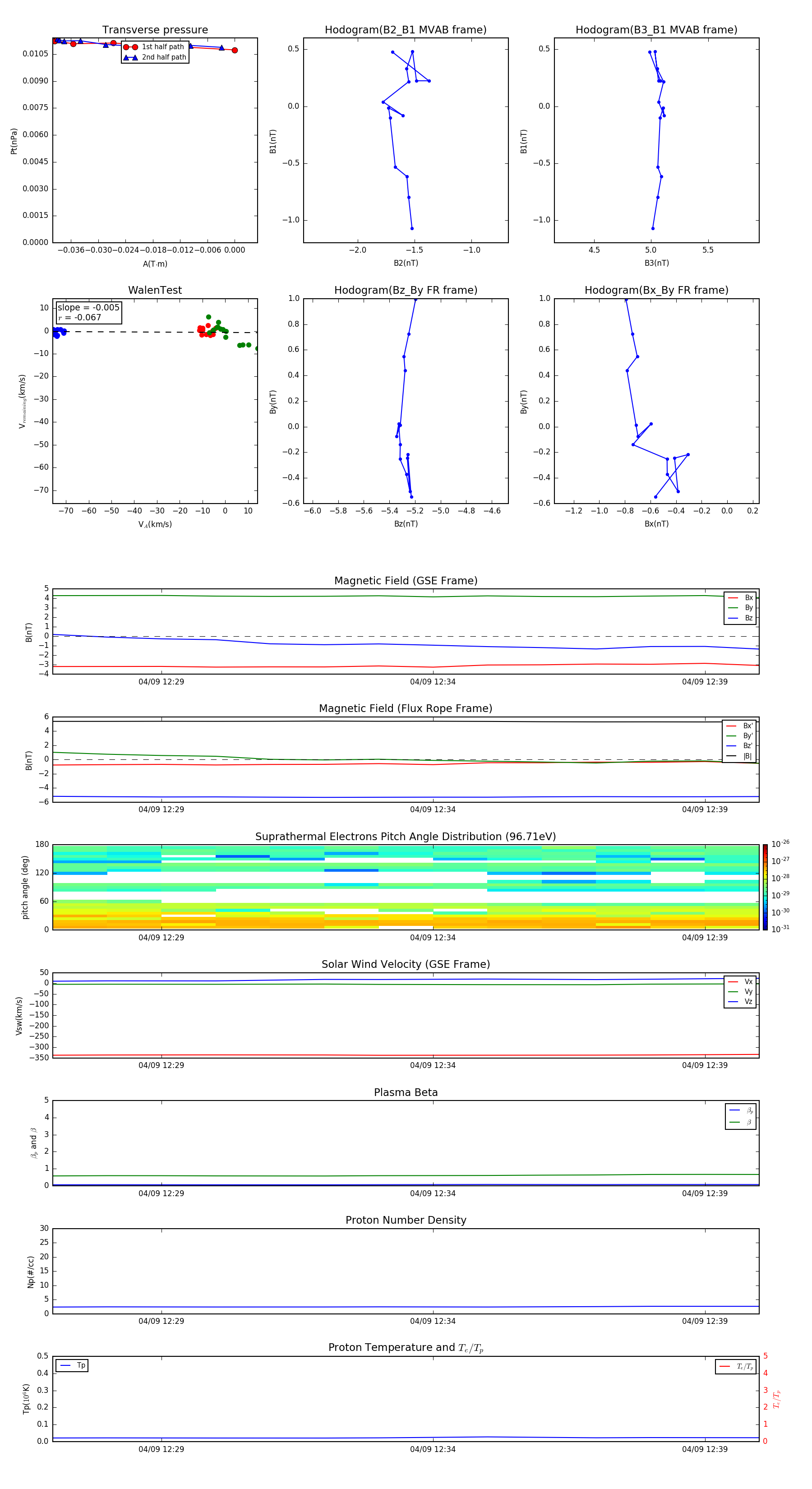The width and height of the screenshot is (812, 1489).
Task: Click the 'Plasma Beta' plot title
Action: point(406,1092)
